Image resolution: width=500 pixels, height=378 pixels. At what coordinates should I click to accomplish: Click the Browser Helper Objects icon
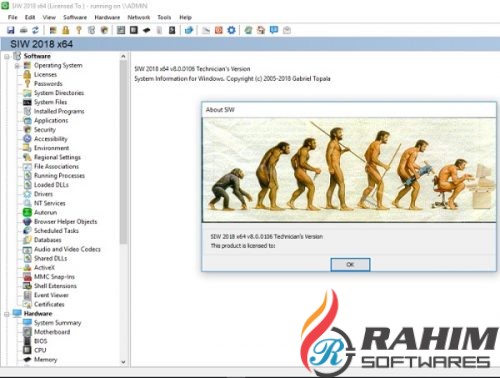[27, 222]
